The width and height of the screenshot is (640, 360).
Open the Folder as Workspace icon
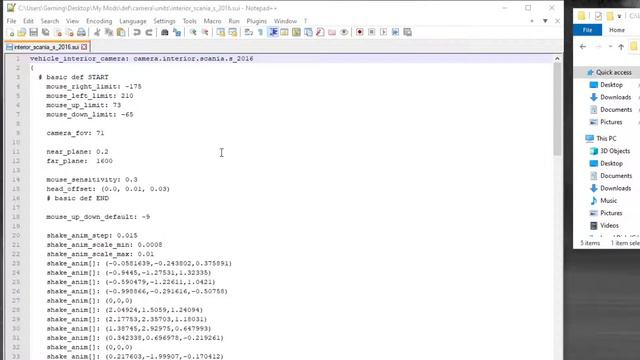[x=332, y=32]
